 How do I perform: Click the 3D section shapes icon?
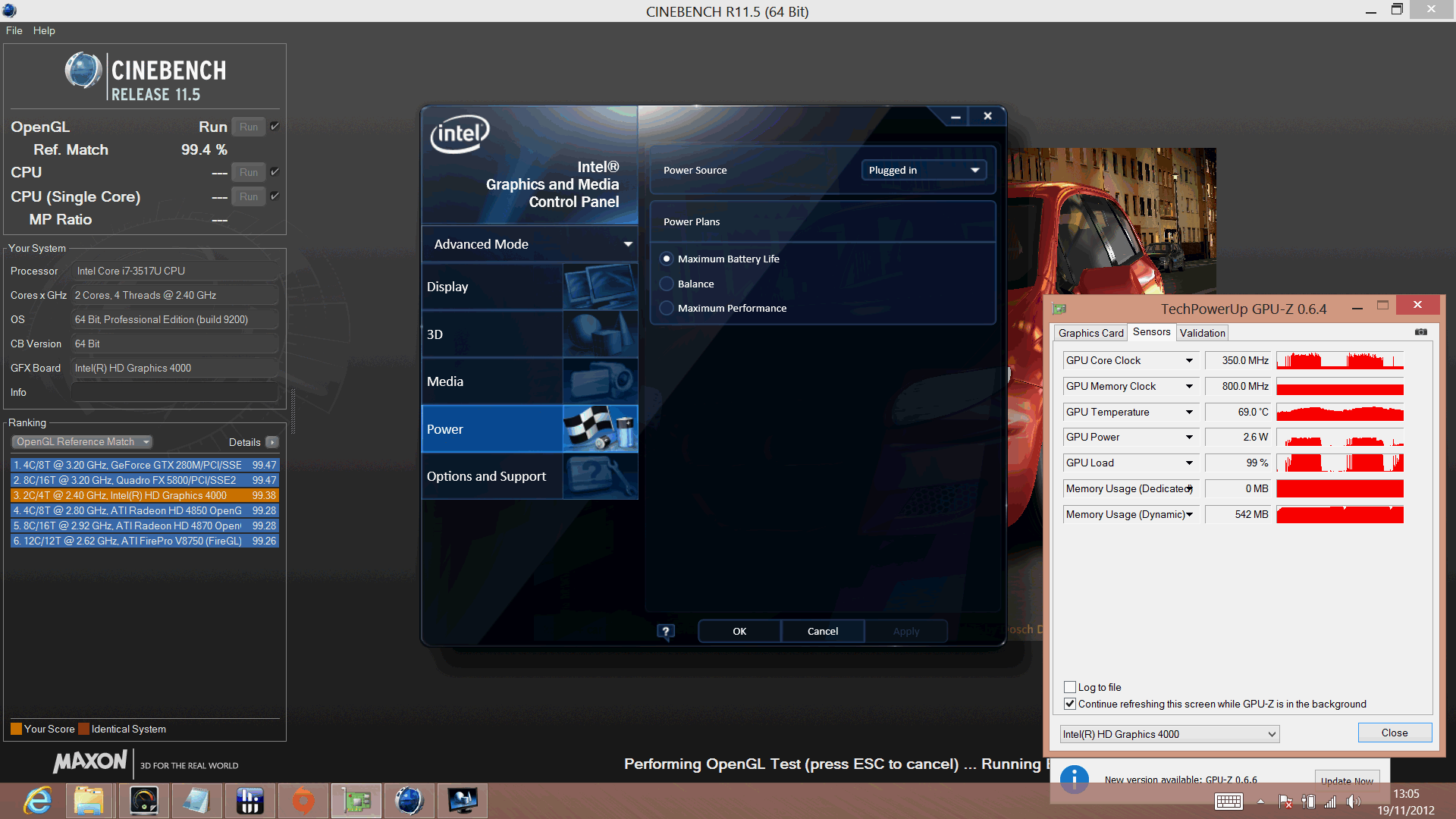tap(600, 334)
